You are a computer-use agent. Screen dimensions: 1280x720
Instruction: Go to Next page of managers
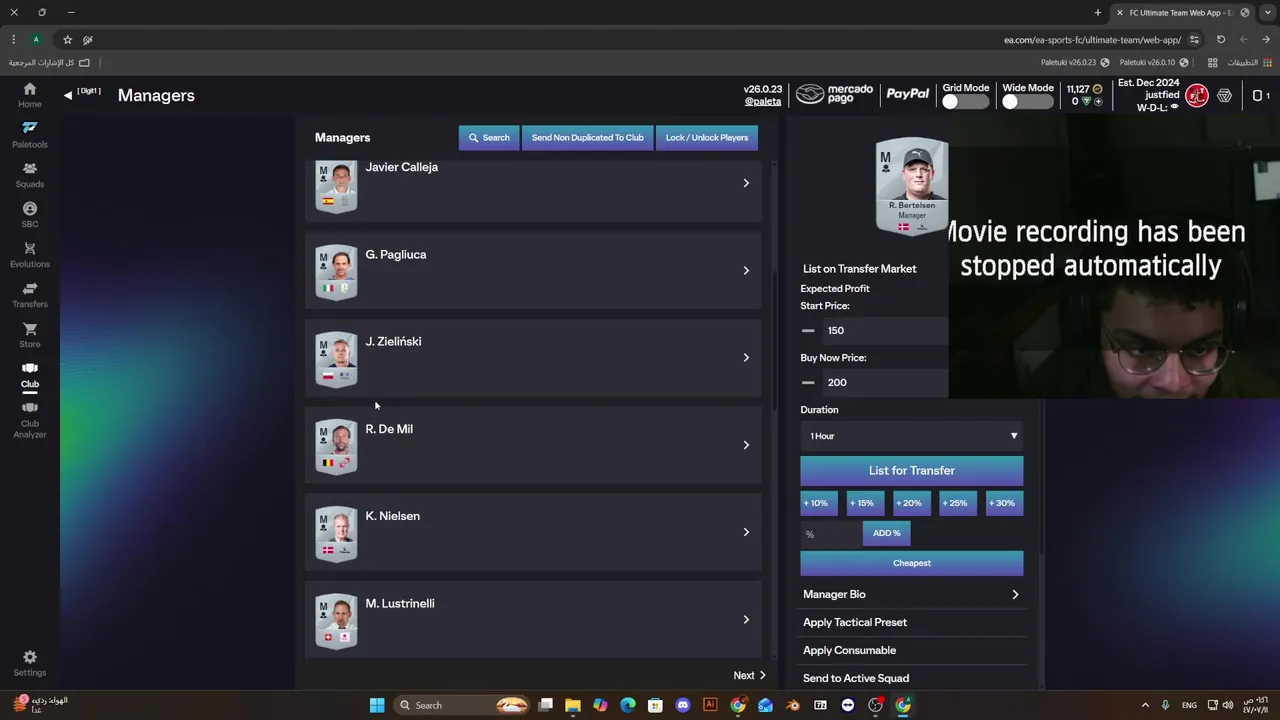749,675
